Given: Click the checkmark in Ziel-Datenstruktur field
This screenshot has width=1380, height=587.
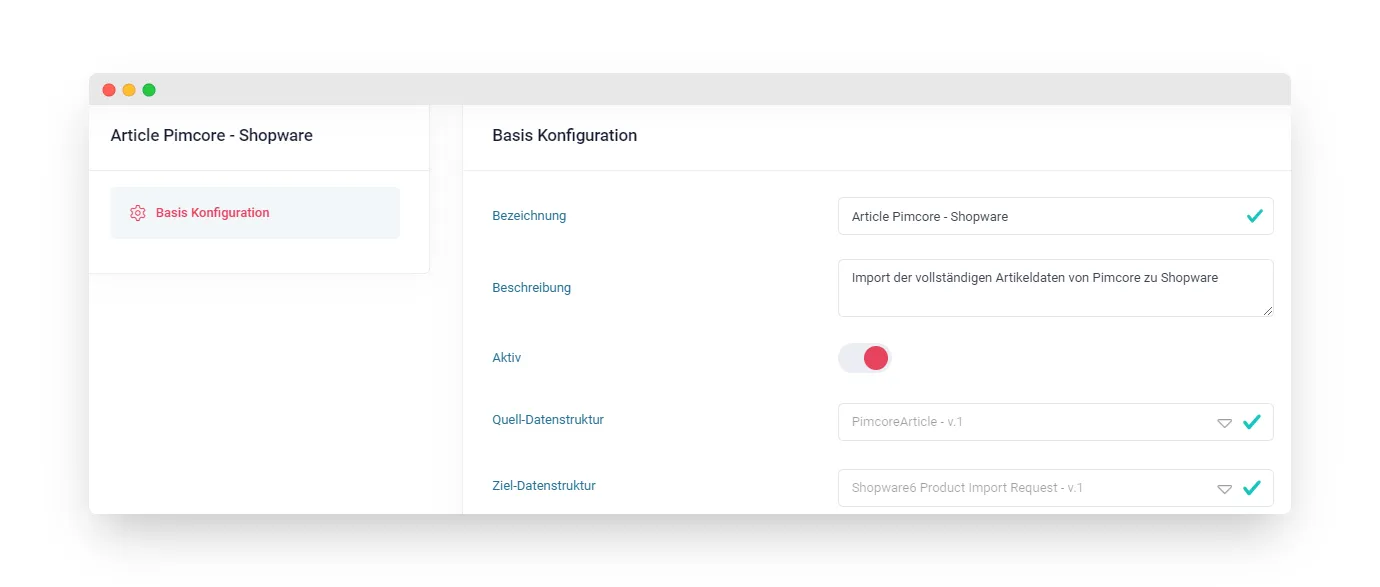Looking at the screenshot, I should click(x=1251, y=488).
